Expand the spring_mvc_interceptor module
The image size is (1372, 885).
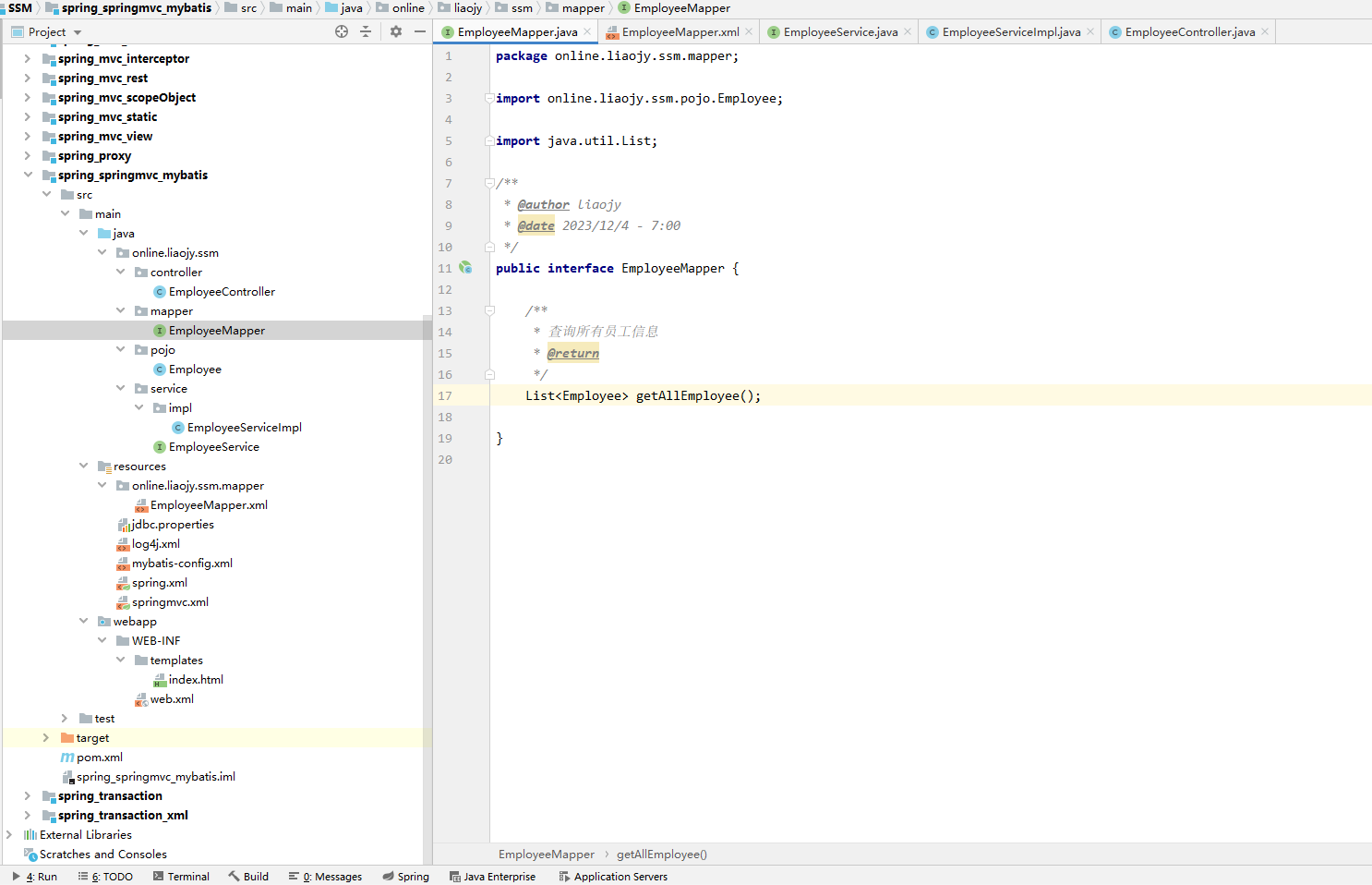(x=28, y=58)
